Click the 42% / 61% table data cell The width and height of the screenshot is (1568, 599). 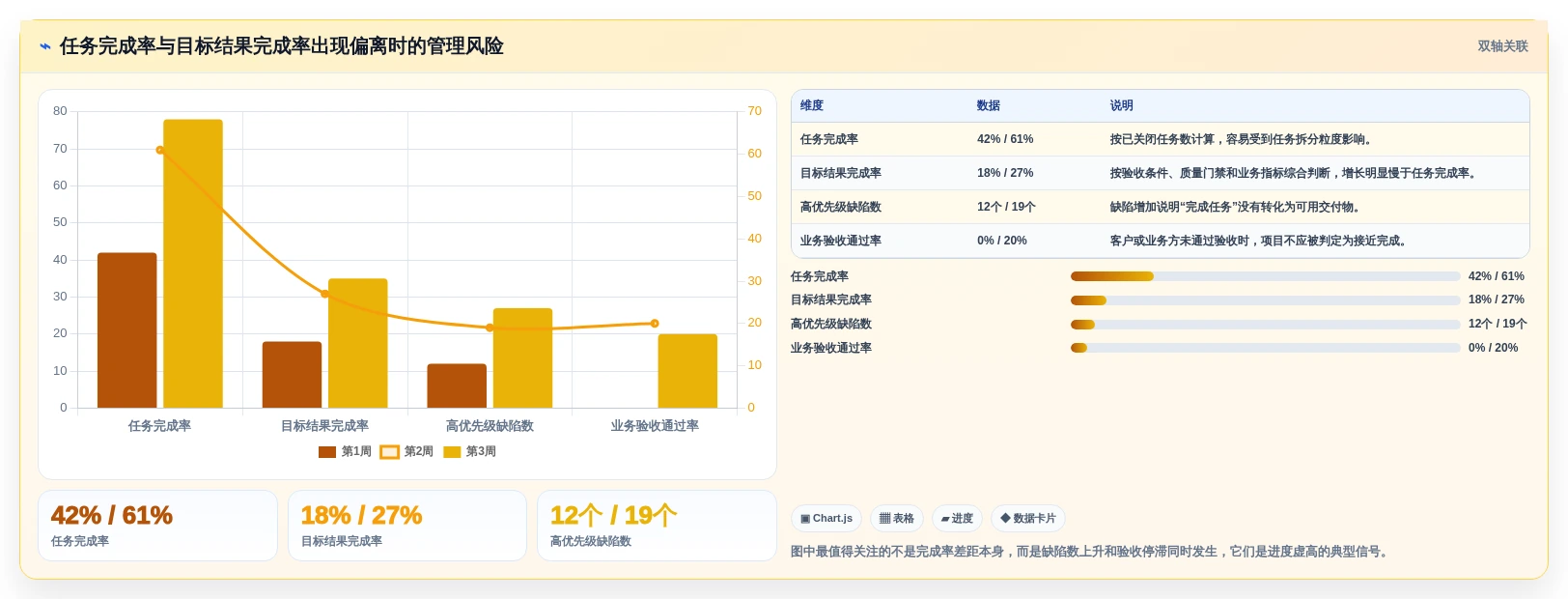coord(1034,140)
